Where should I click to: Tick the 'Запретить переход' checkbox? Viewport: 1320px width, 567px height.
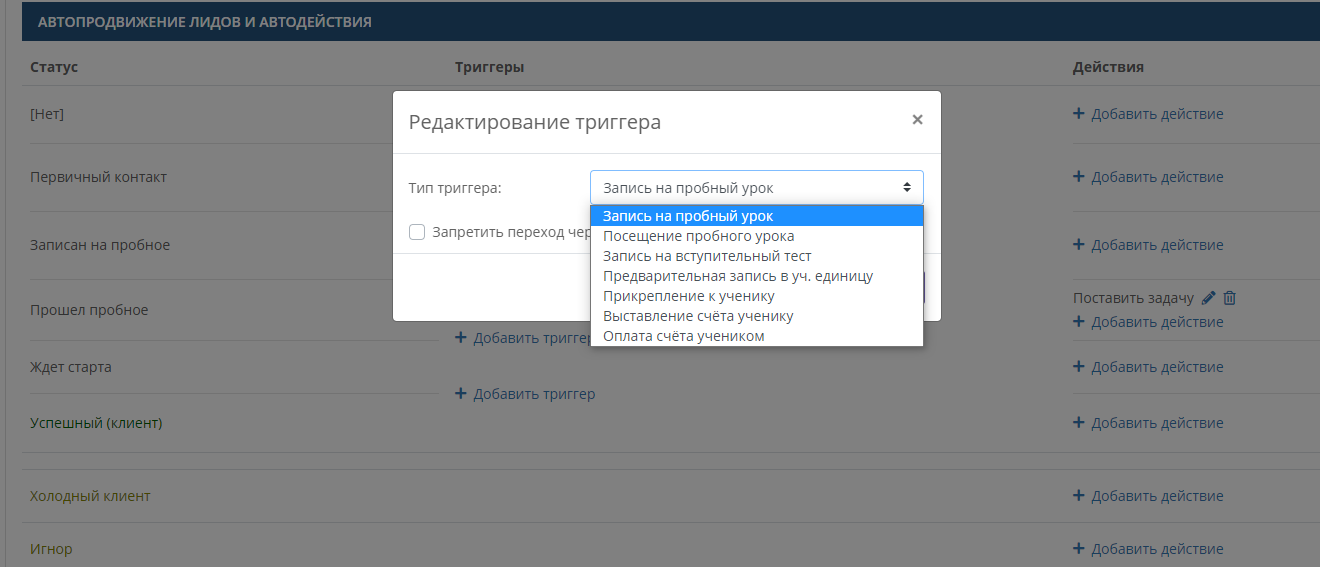(417, 232)
